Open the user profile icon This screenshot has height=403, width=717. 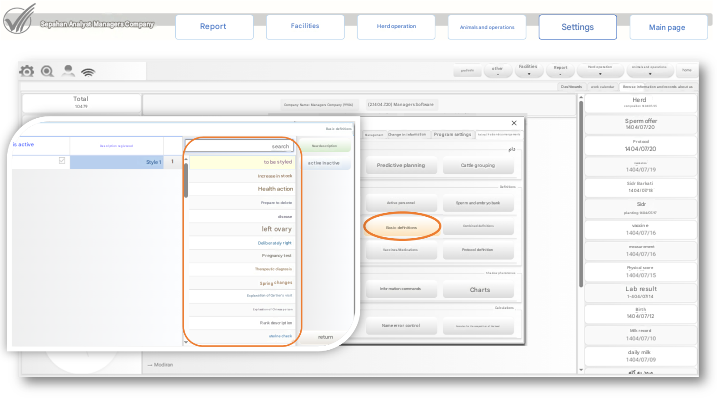click(x=68, y=70)
